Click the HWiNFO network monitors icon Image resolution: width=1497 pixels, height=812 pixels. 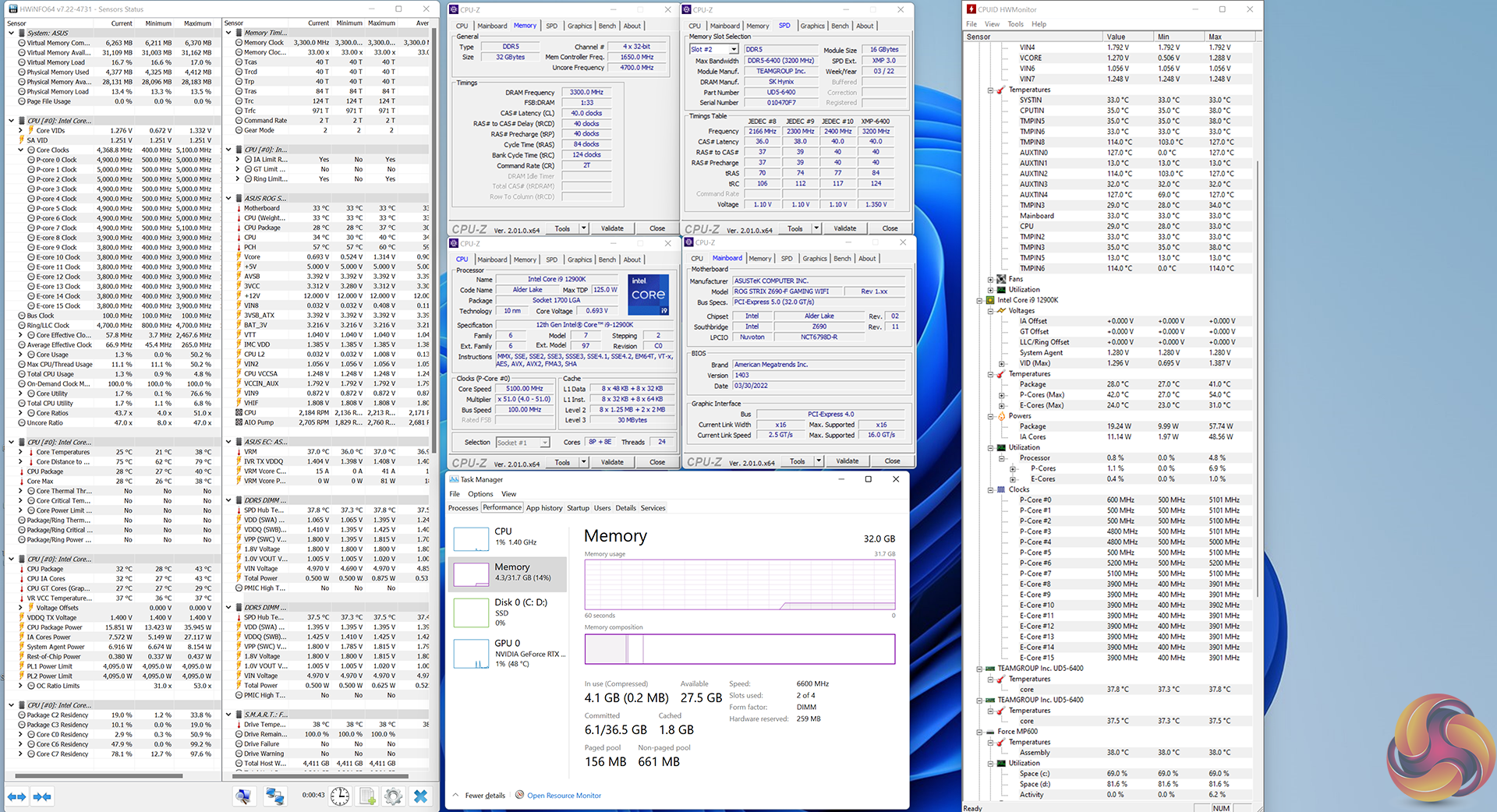coord(274,796)
